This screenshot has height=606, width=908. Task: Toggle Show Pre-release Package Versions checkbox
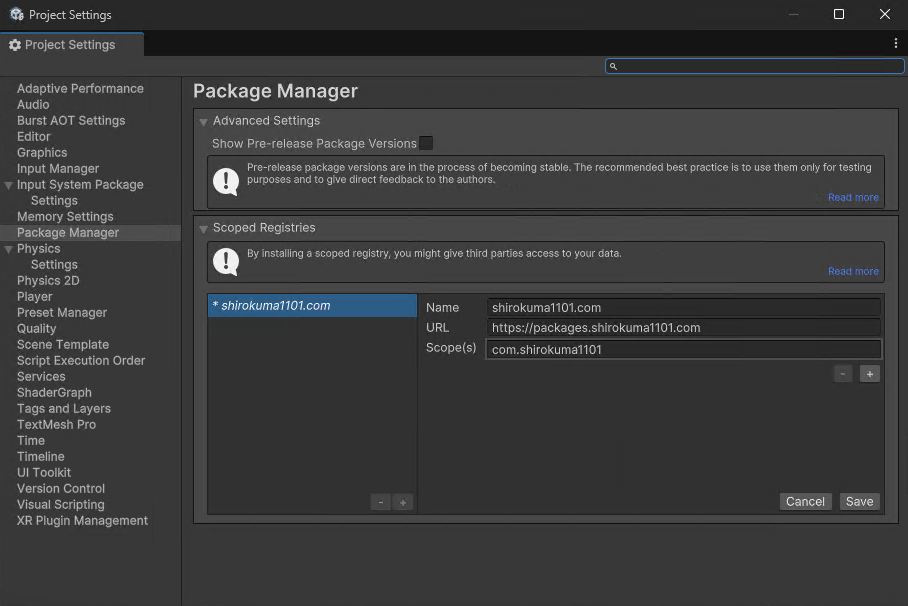click(426, 143)
